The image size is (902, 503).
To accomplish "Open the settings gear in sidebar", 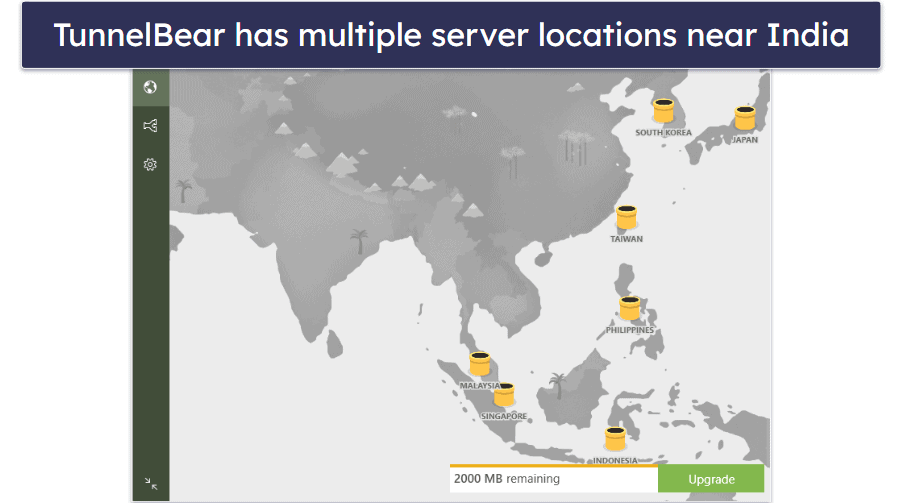I will point(150,165).
